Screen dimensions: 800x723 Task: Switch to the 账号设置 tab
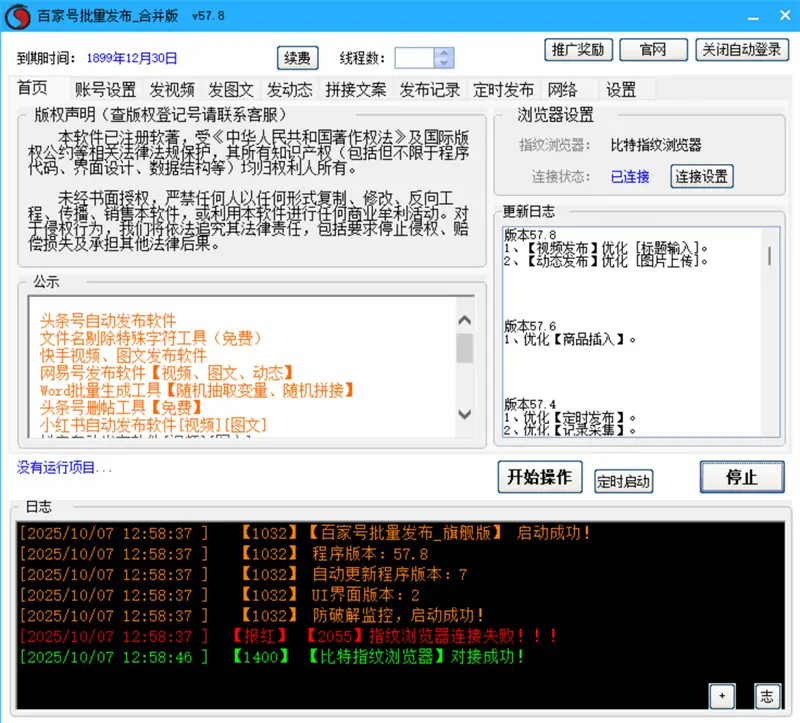105,90
